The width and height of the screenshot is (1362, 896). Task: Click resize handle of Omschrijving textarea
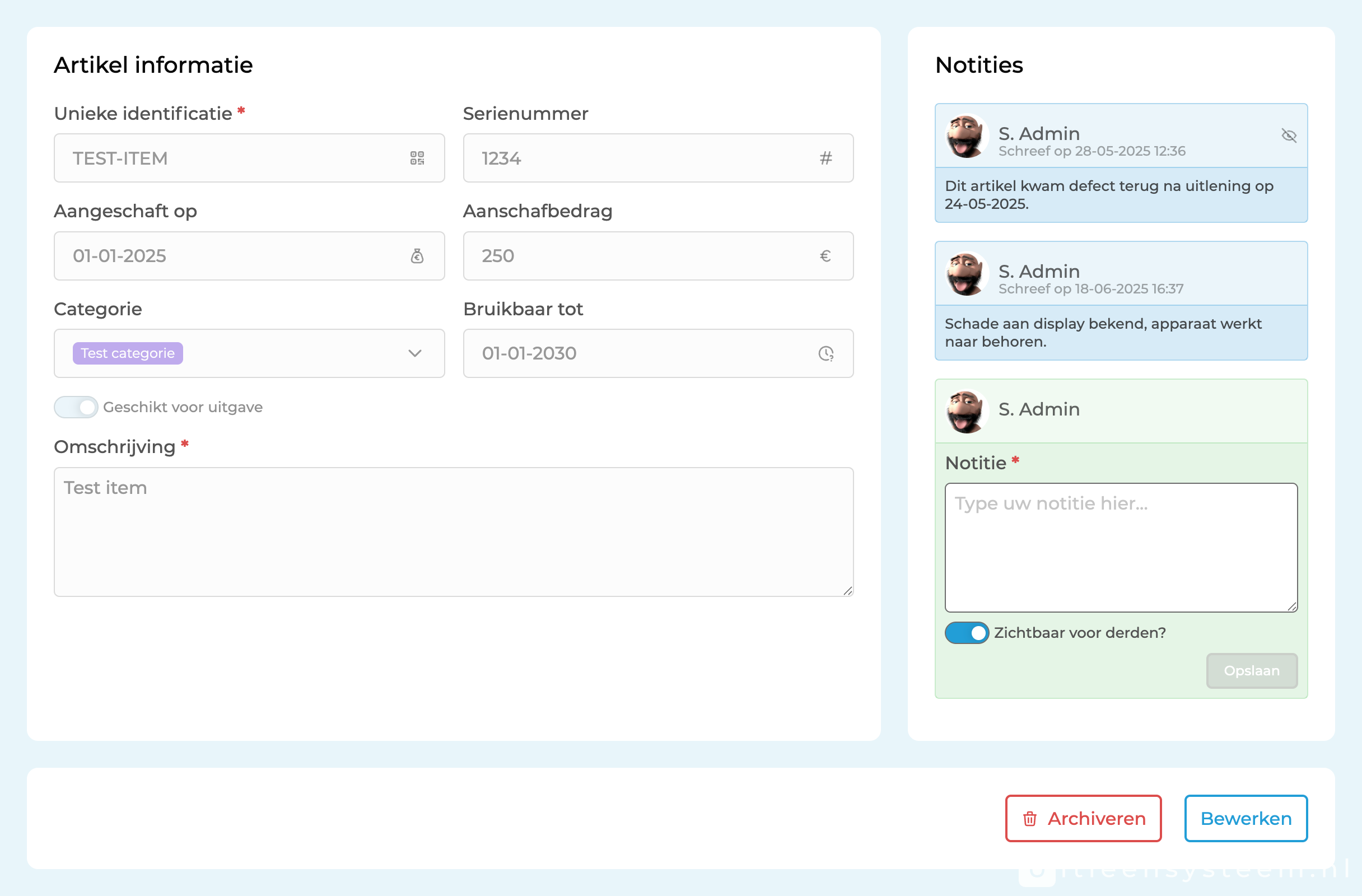click(x=847, y=591)
